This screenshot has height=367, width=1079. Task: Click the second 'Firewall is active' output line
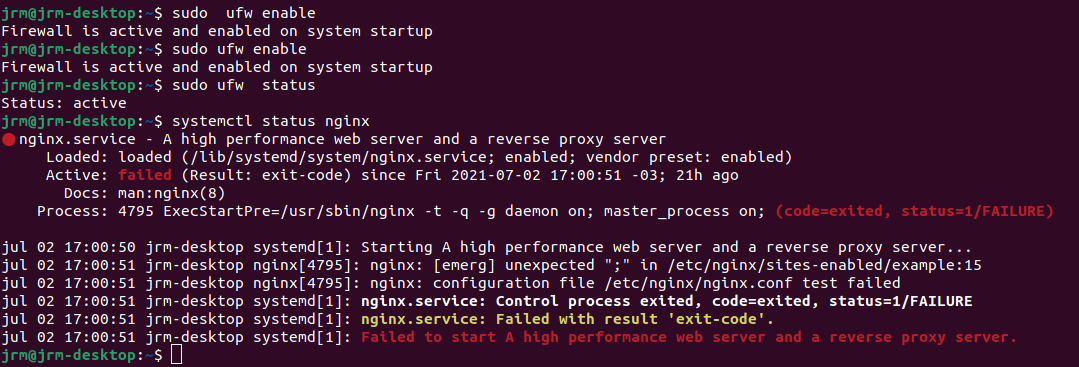[217, 67]
